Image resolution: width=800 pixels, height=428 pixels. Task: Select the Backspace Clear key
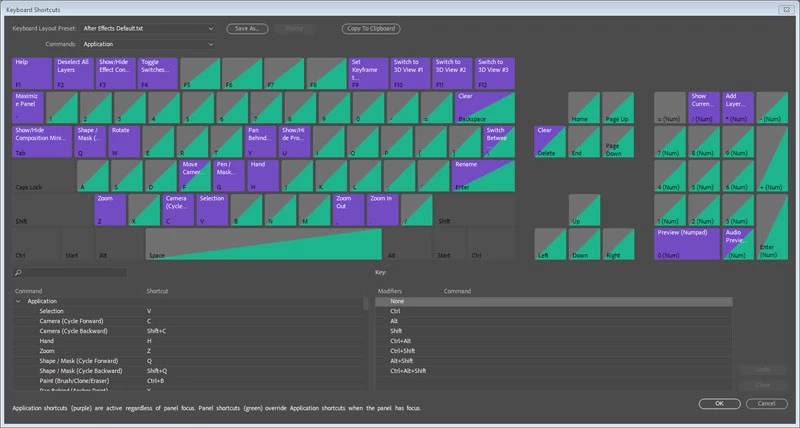point(485,108)
